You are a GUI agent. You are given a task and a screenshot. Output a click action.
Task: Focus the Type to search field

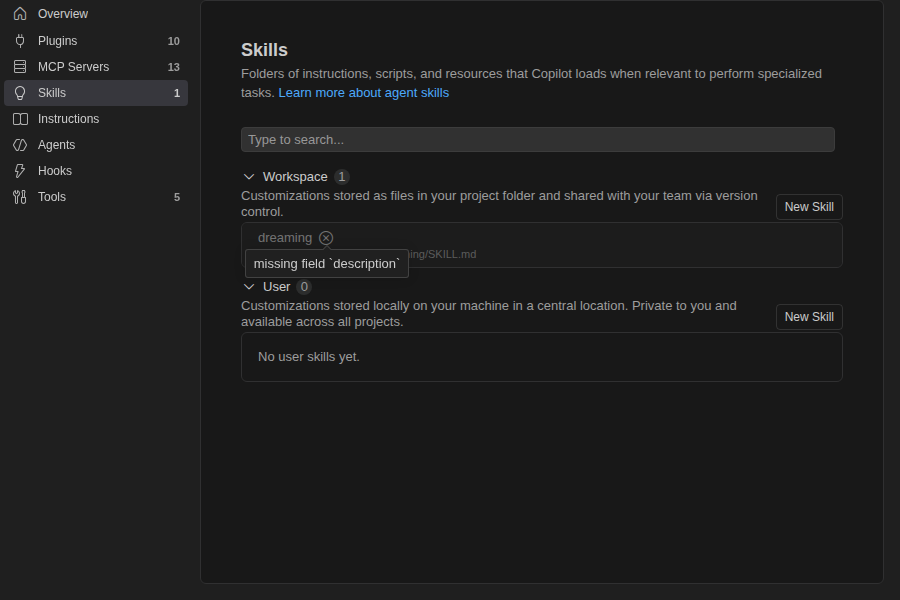pos(538,140)
